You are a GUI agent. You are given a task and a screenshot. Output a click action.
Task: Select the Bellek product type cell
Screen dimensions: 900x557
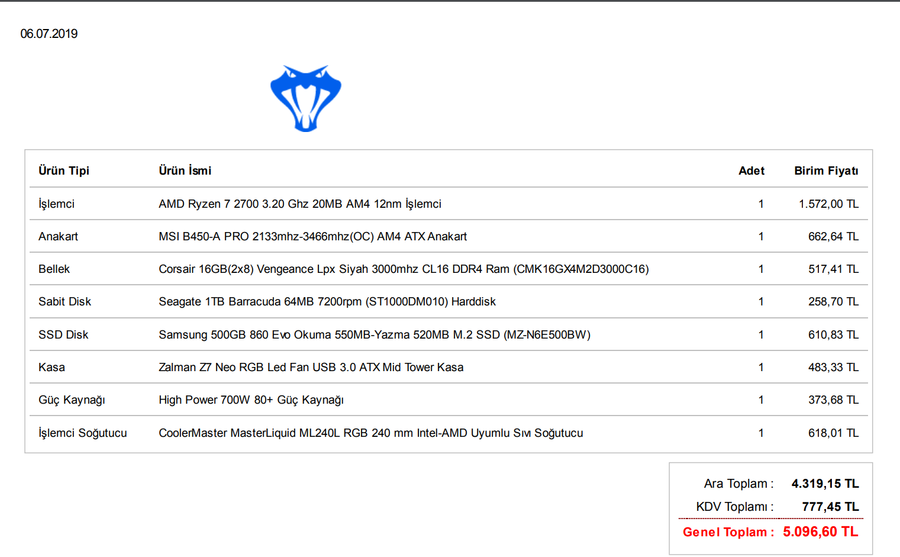[54, 269]
